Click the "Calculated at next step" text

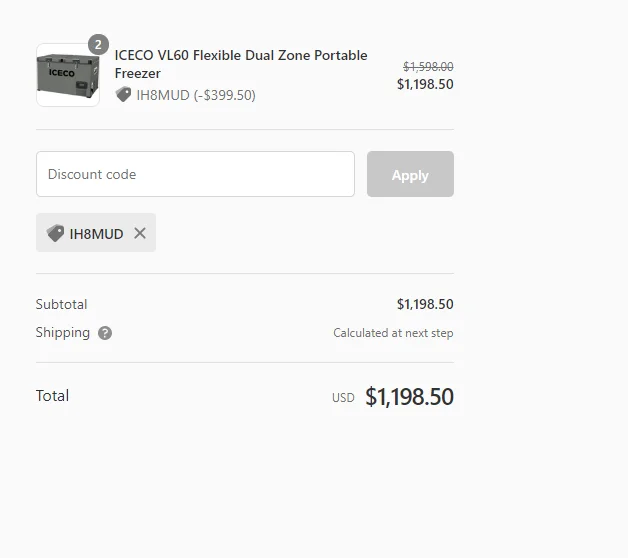click(x=393, y=333)
